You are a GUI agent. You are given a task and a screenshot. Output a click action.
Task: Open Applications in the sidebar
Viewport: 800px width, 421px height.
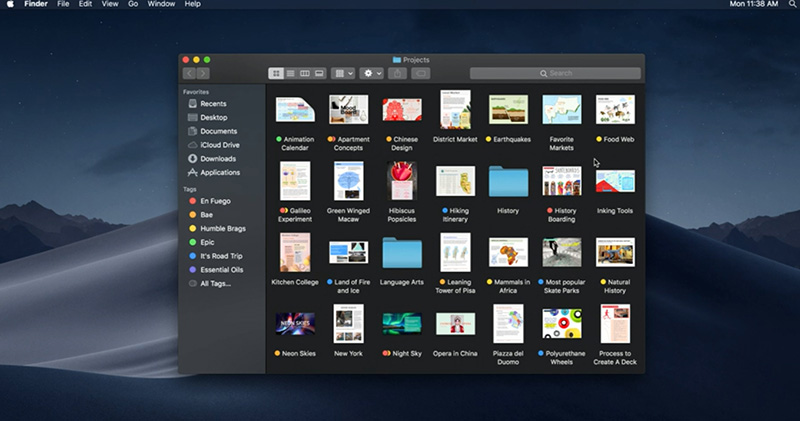[220, 173]
